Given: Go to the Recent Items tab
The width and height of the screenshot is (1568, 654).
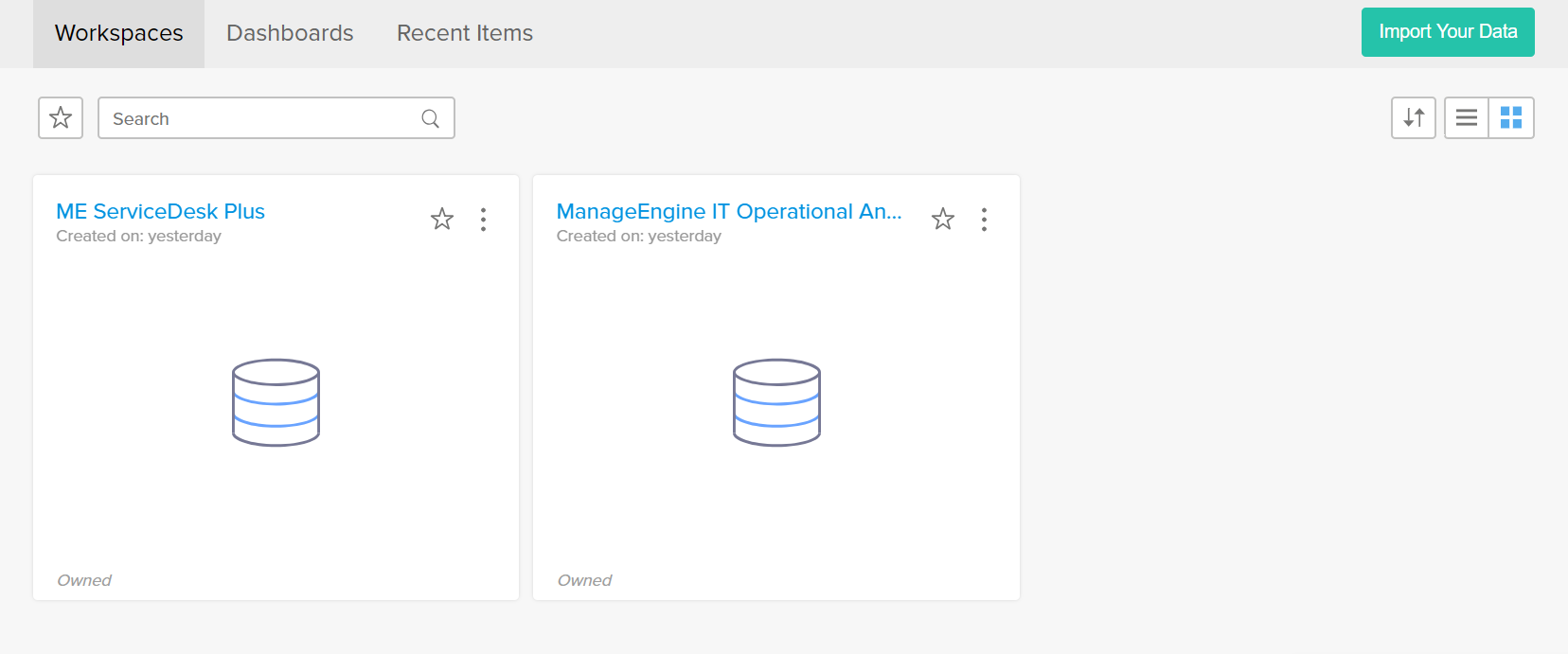Looking at the screenshot, I should [465, 34].
